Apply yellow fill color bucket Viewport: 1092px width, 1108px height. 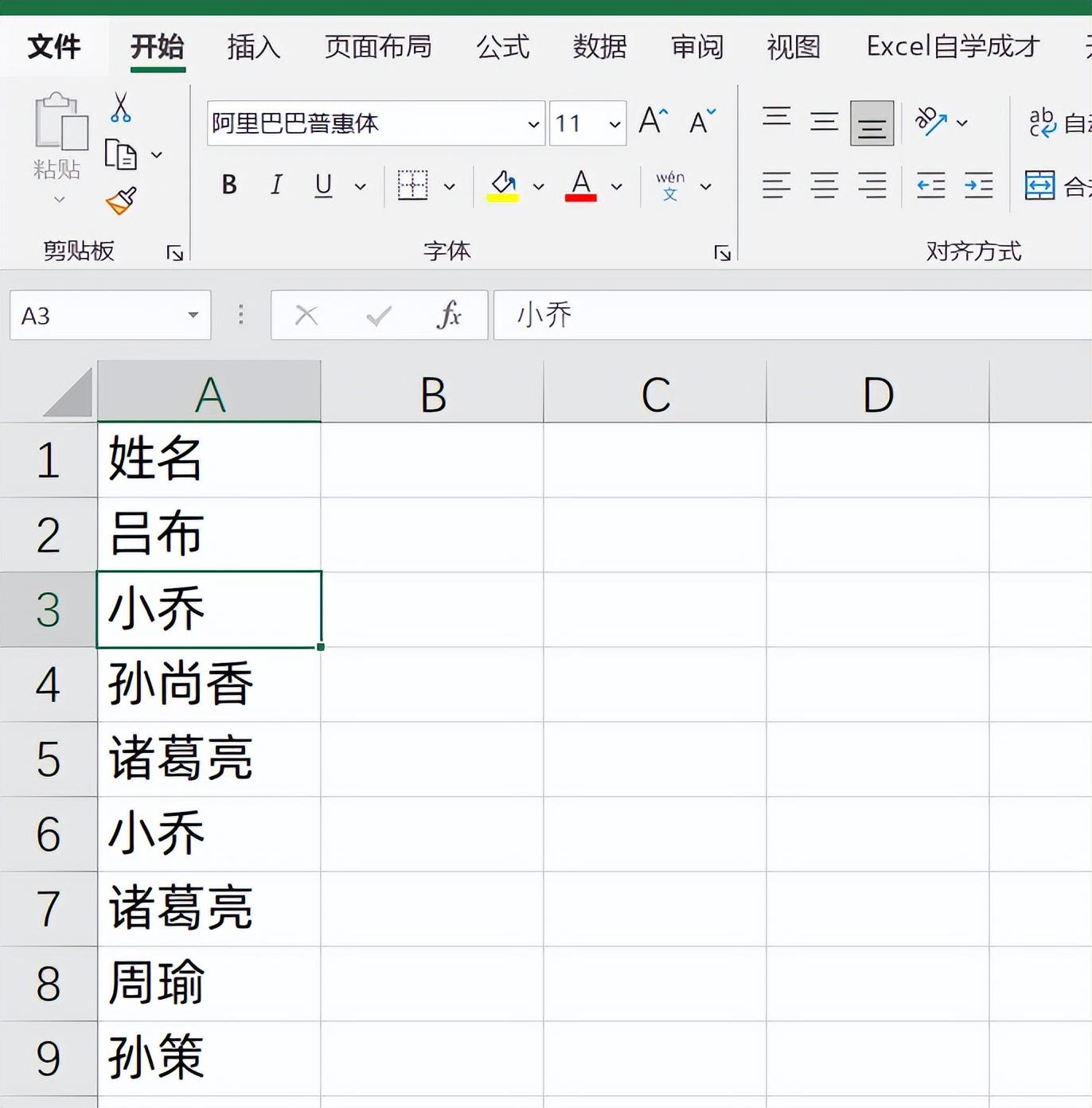pyautogui.click(x=503, y=185)
